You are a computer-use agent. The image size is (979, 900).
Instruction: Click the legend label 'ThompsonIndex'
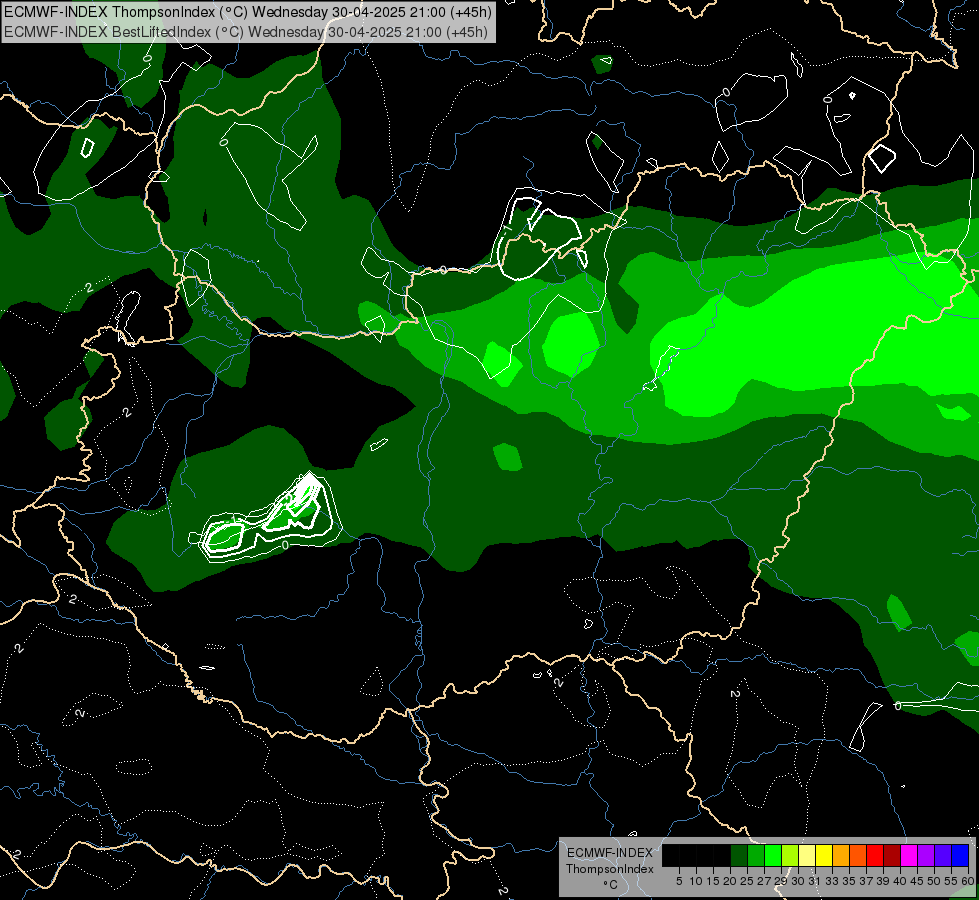[610, 869]
